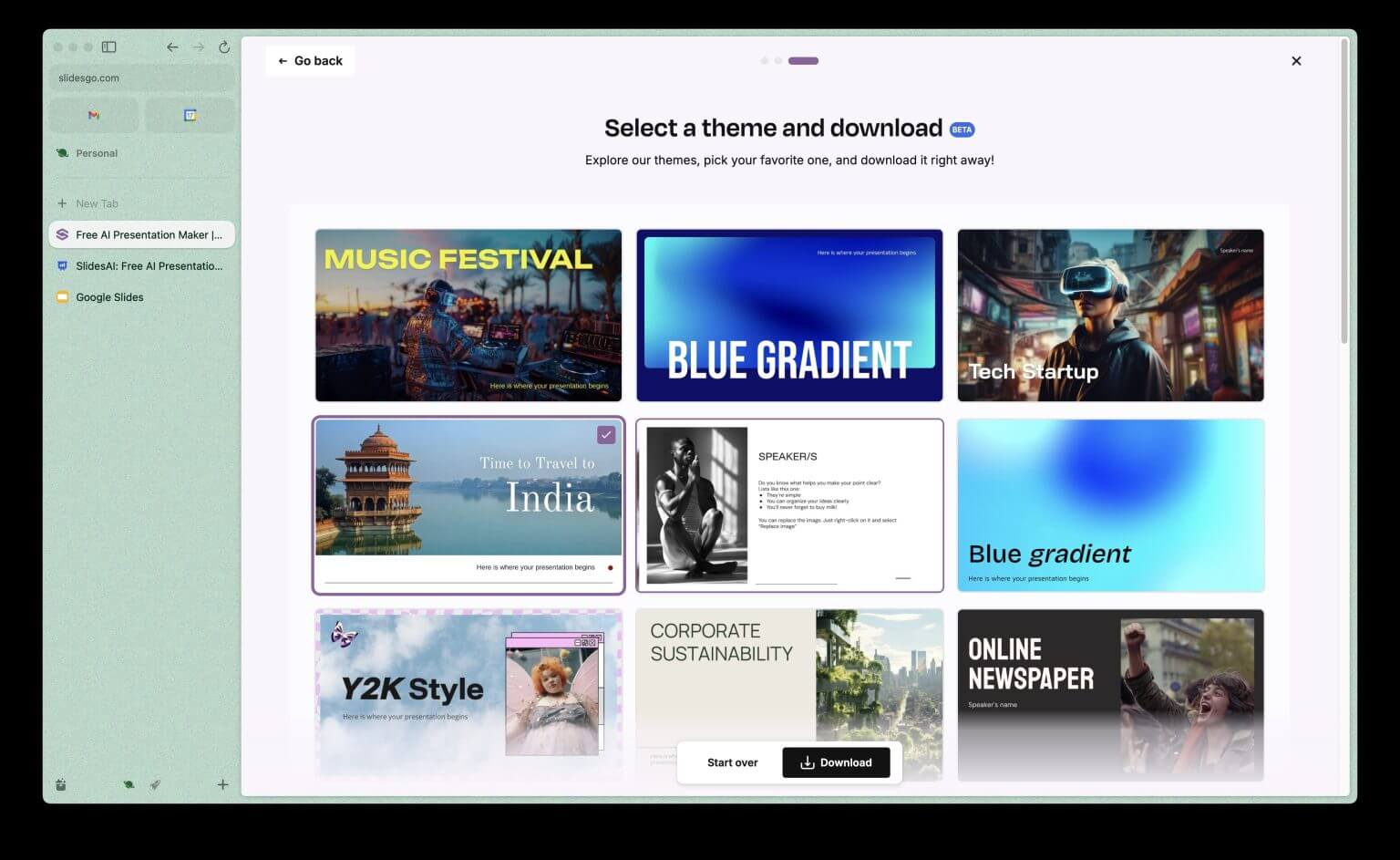
Task: Open Gmail from the sidebar favorites
Action: point(93,114)
